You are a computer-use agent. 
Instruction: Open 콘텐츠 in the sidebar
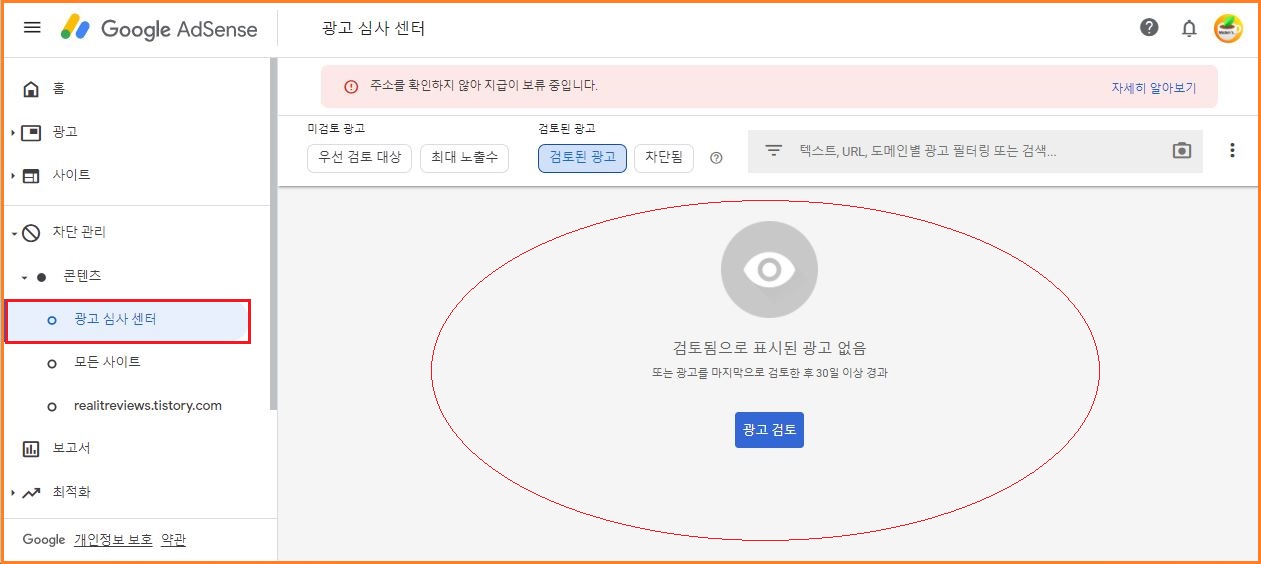click(x=83, y=276)
